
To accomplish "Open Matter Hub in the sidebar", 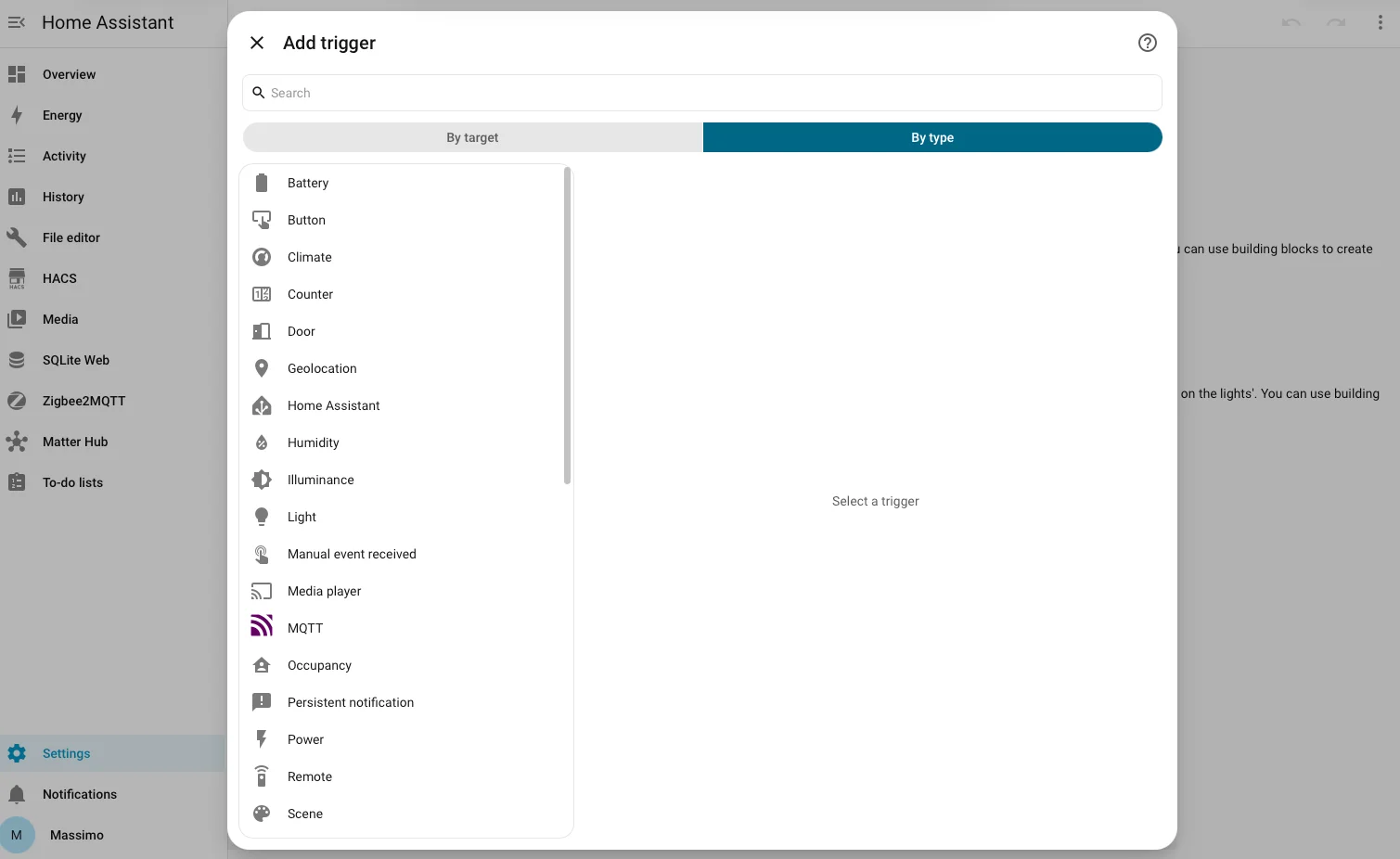I will (112, 442).
